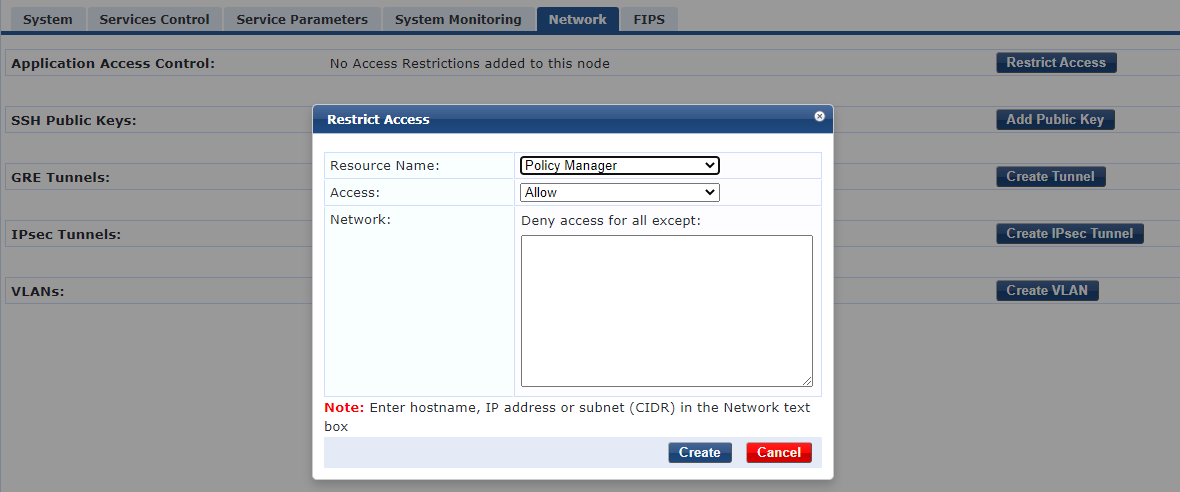Grab the Network textarea resize handle
1180x492 pixels.
[807, 381]
